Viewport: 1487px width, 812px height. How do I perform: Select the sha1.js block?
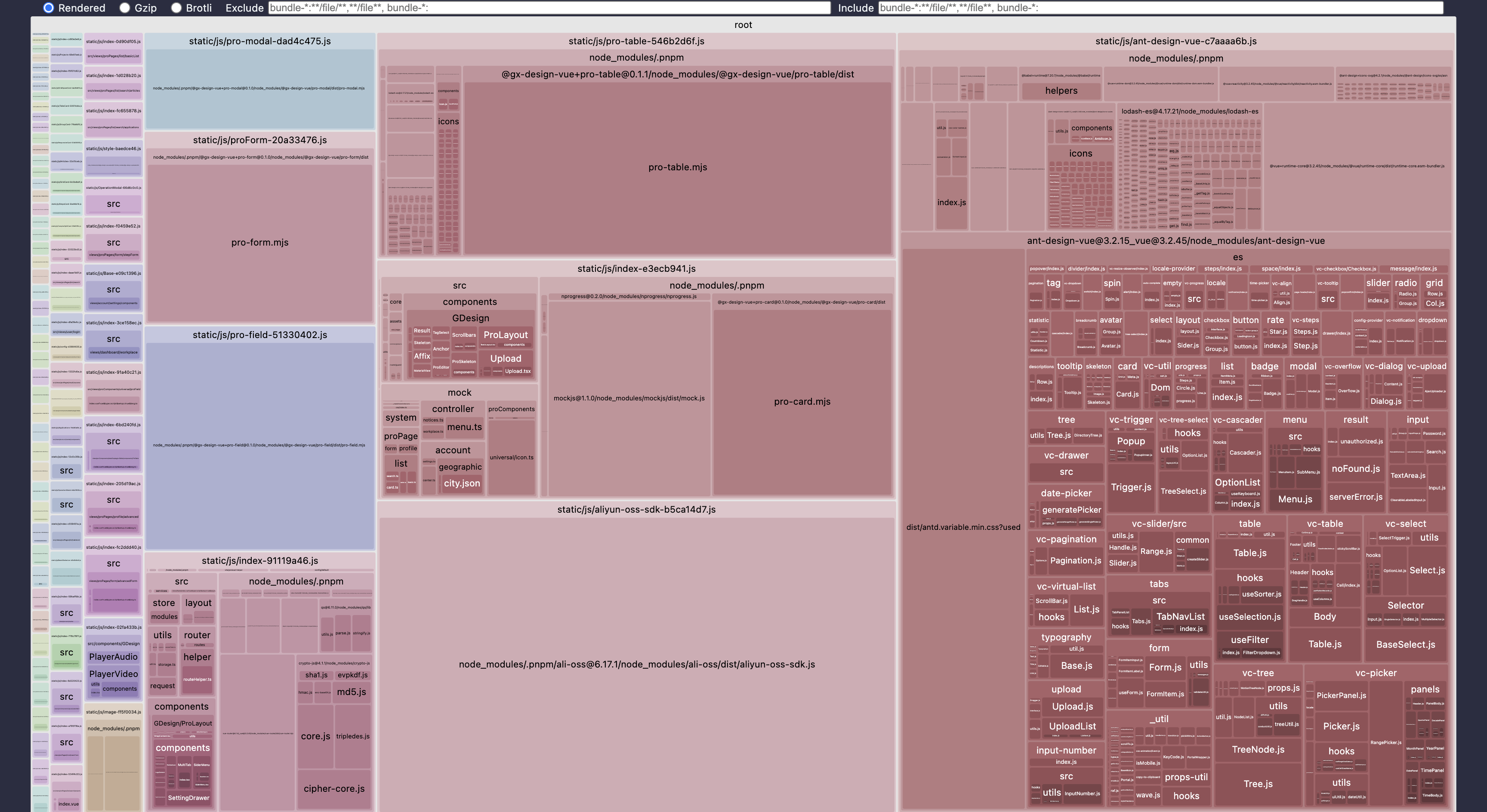(x=316, y=675)
